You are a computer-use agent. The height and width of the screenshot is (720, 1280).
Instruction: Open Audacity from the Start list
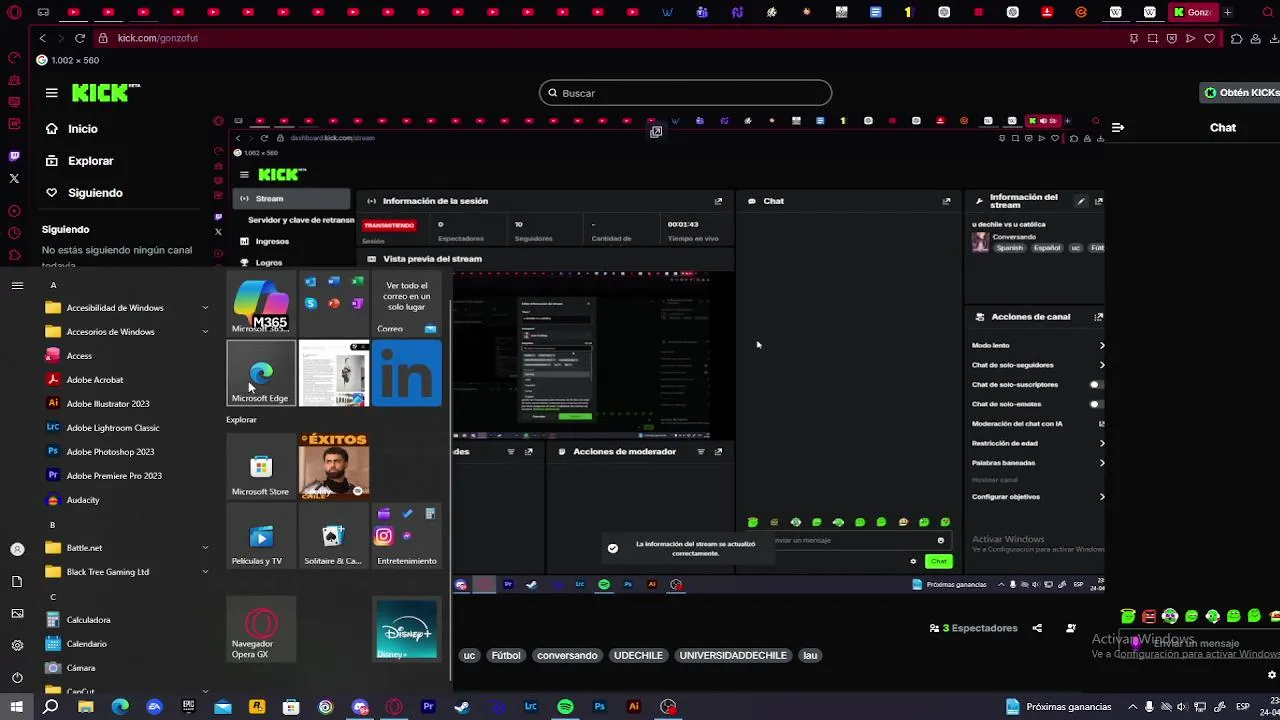point(73,500)
